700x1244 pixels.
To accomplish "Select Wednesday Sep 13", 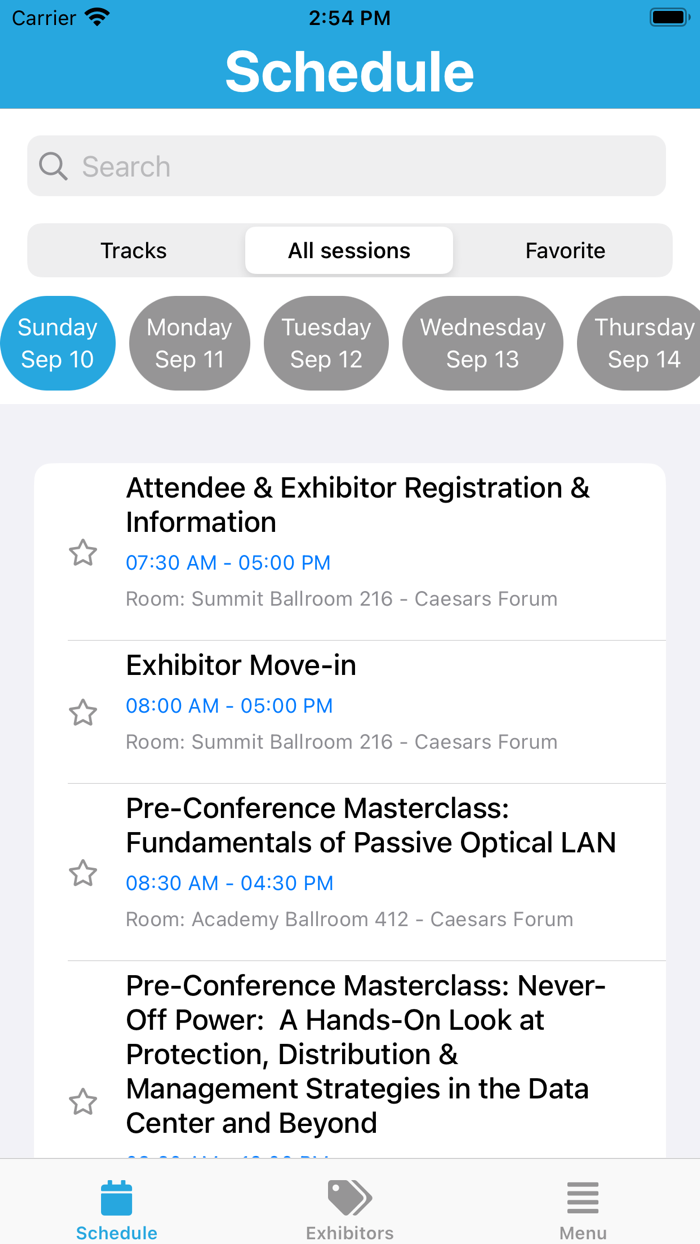I will click(x=482, y=343).
